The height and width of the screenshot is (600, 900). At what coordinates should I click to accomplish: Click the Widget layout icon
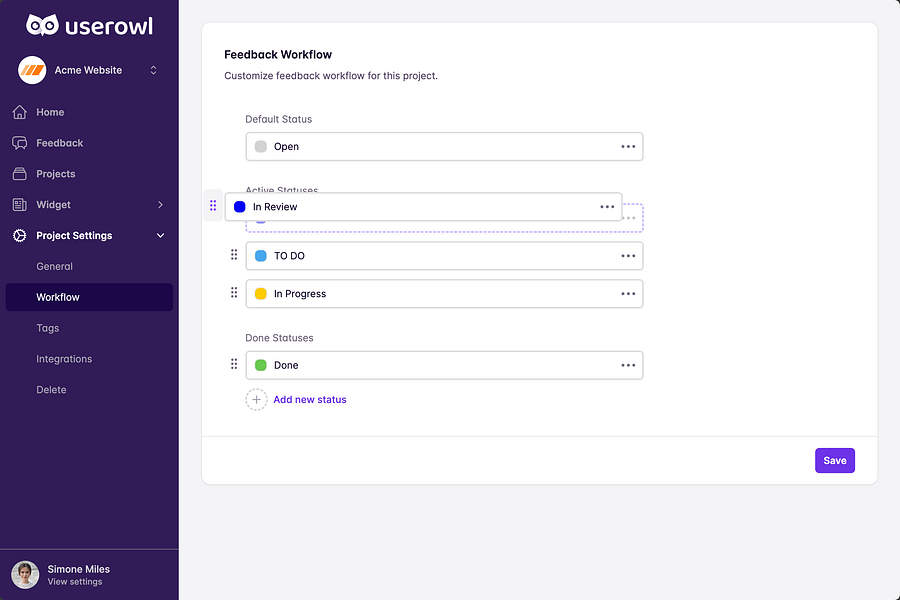pyautogui.click(x=19, y=205)
